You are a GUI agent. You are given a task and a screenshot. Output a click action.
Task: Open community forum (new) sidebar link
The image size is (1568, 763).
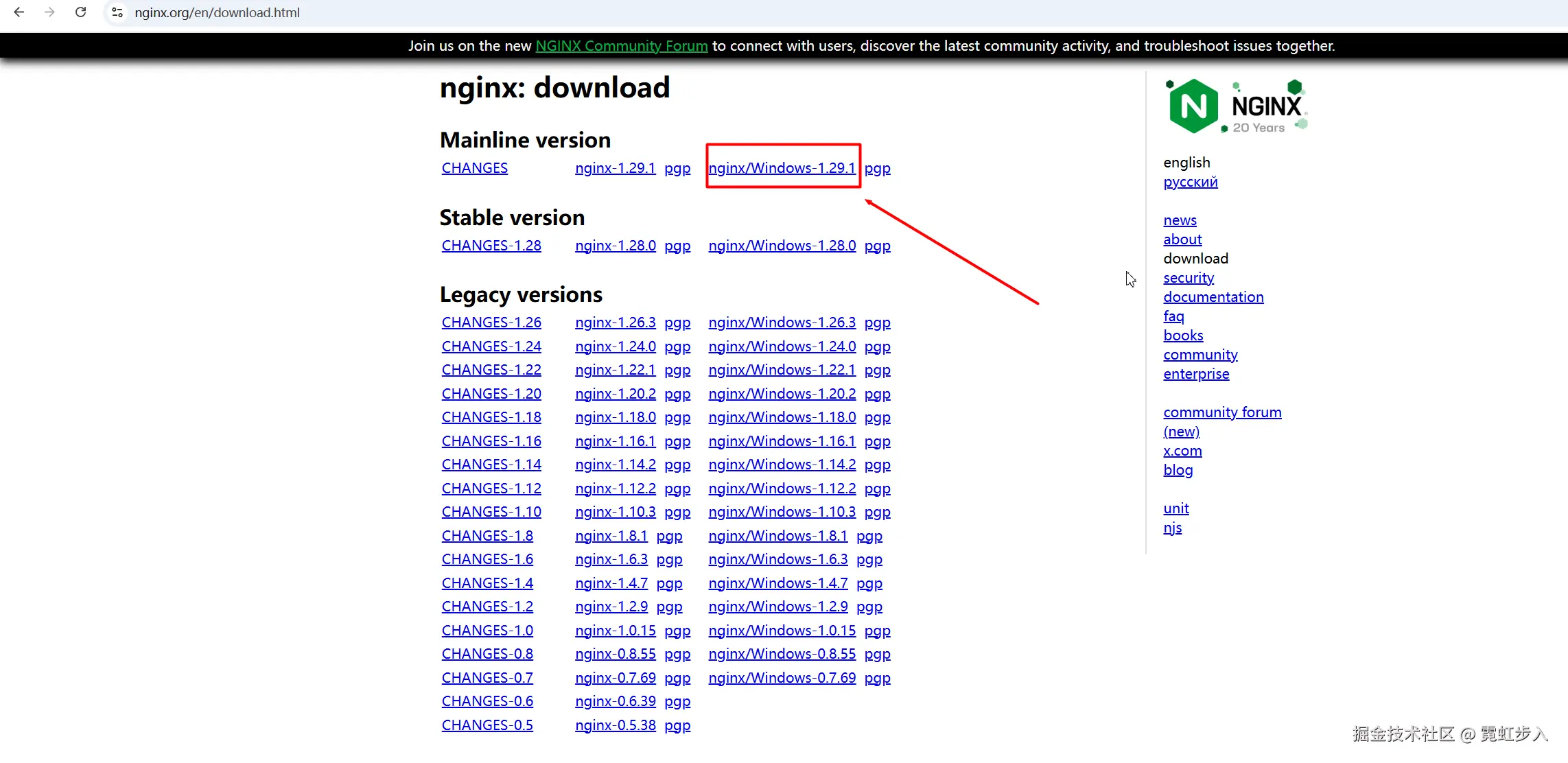pyautogui.click(x=1221, y=412)
